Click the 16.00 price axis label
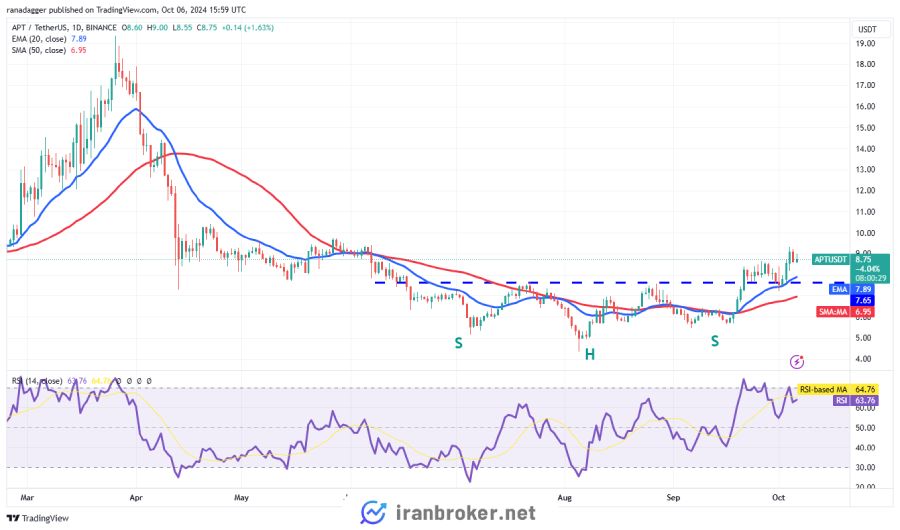Screen dimensions: 900x530 [x=865, y=106]
